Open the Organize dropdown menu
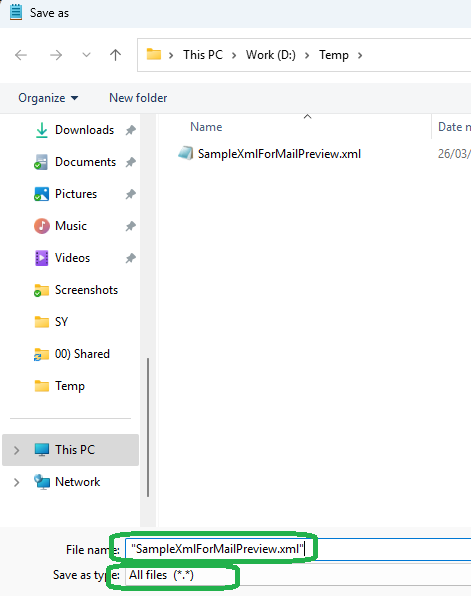This screenshot has height=596, width=471. (x=48, y=98)
